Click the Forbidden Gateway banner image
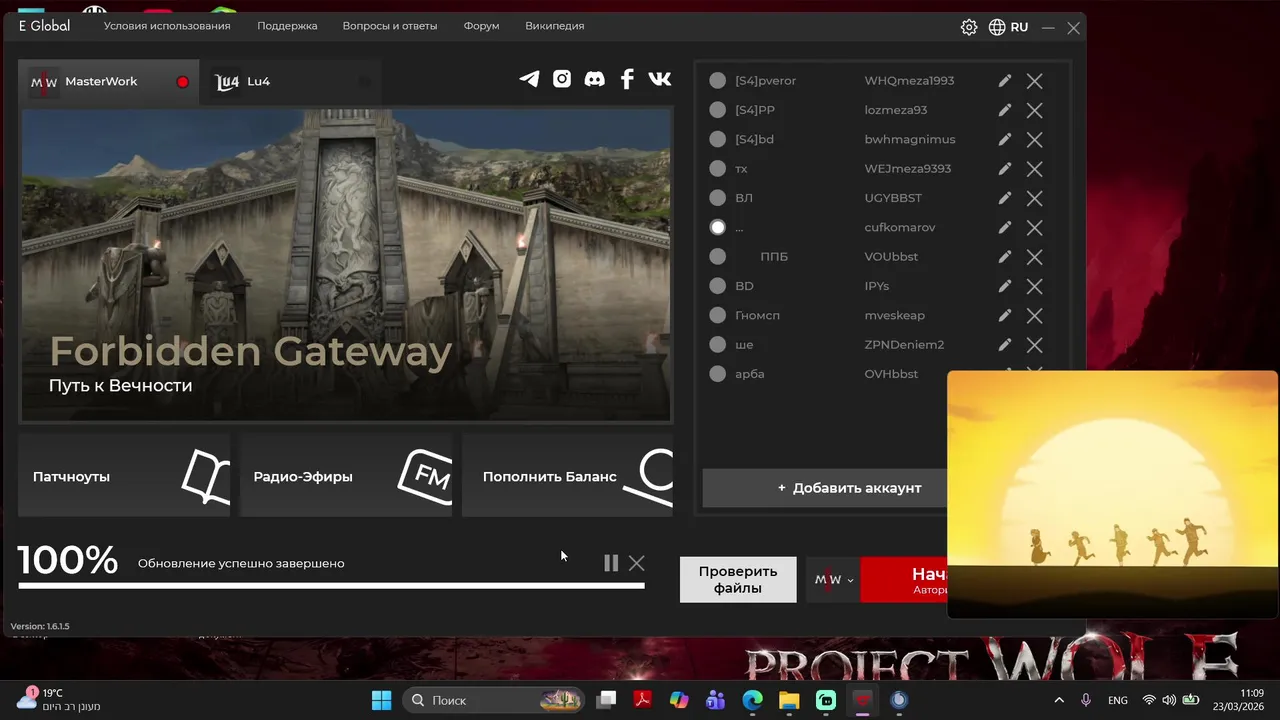The width and height of the screenshot is (1280, 720). pos(346,265)
